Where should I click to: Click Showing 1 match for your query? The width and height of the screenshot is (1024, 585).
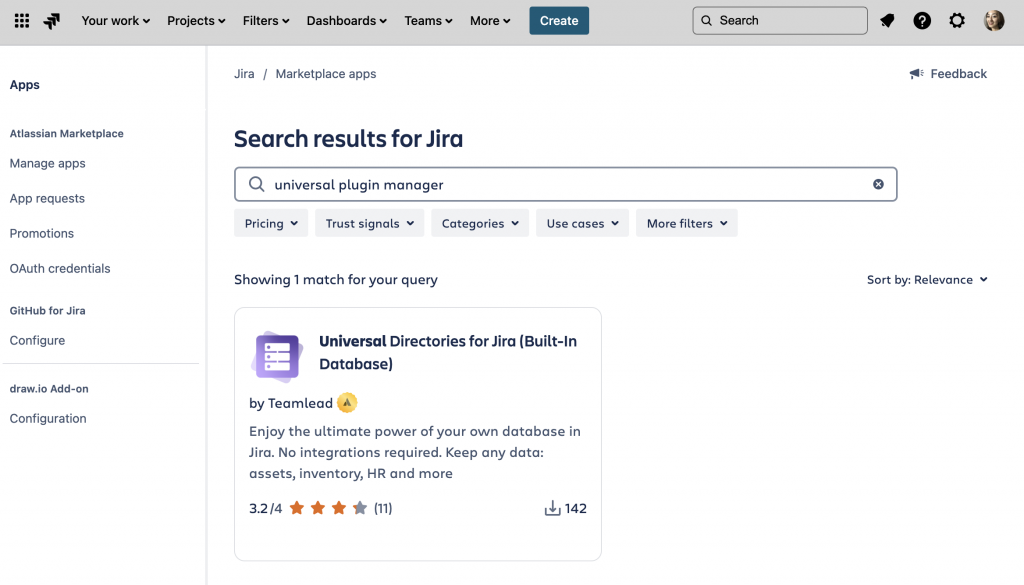coord(336,279)
